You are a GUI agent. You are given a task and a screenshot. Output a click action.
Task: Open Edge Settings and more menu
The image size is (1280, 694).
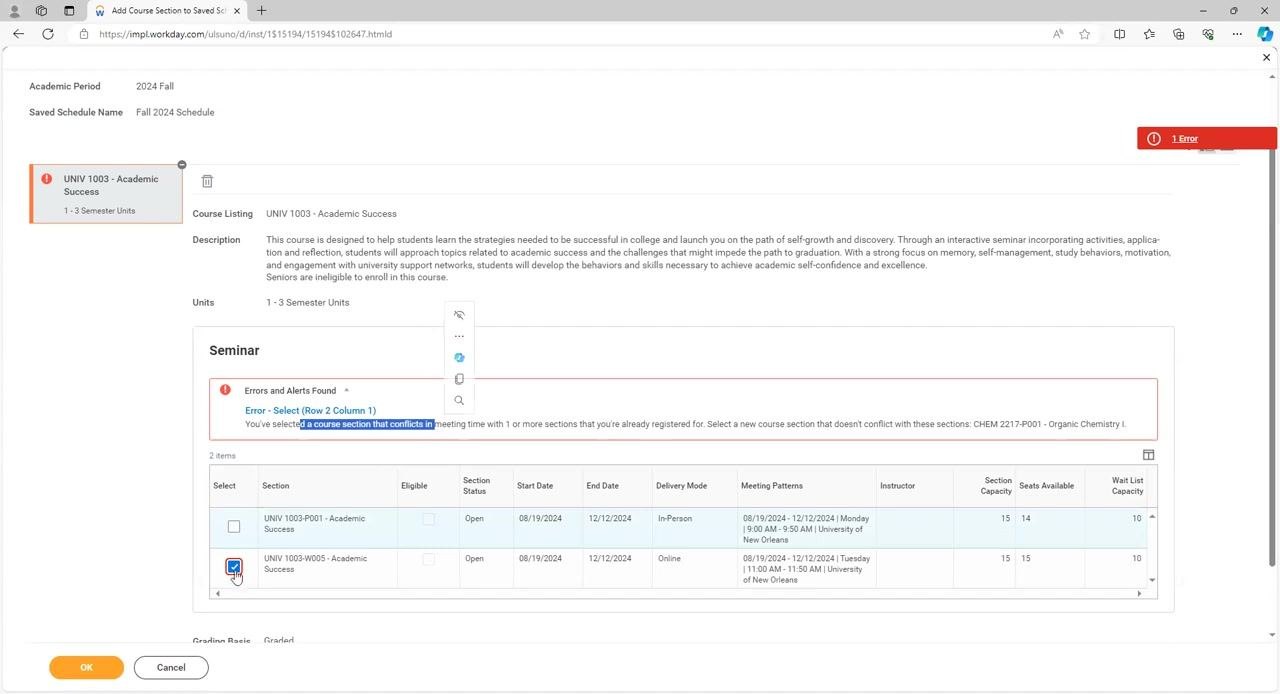(1237, 34)
